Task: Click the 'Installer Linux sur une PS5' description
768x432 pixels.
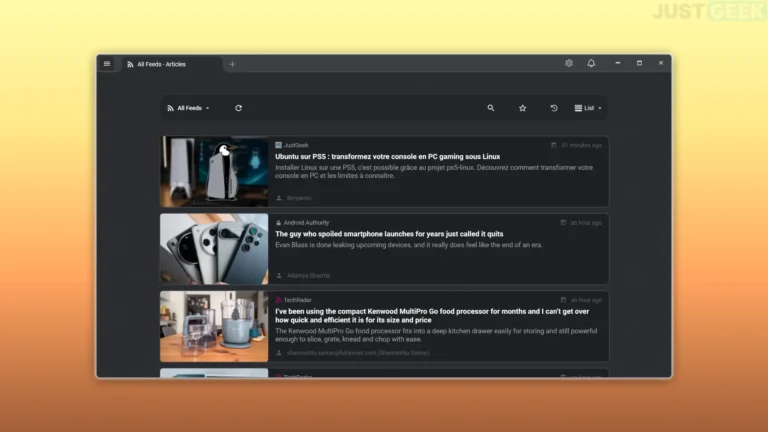Action: [434, 171]
